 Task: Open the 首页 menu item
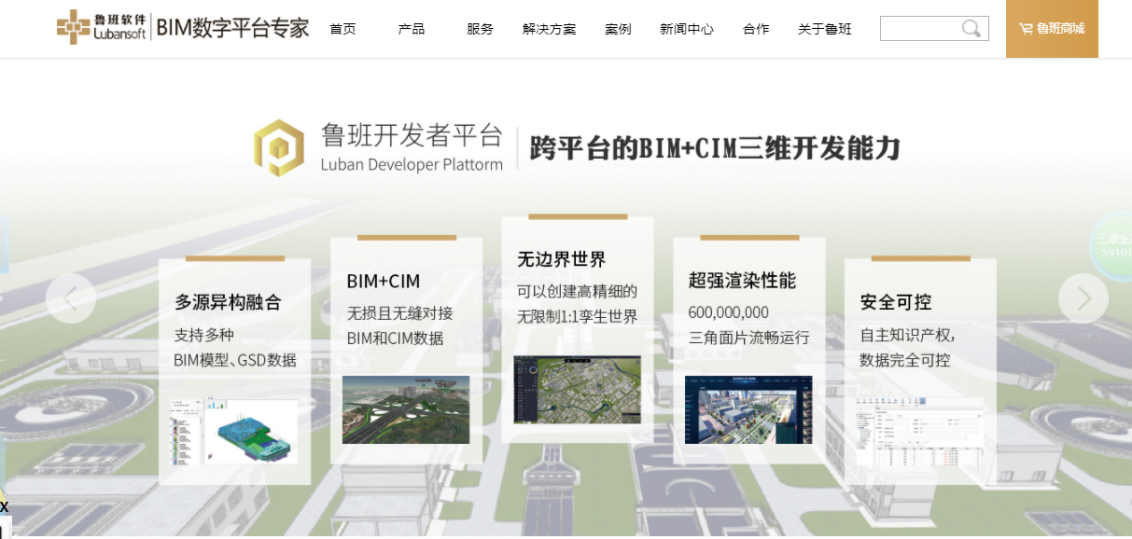343,29
